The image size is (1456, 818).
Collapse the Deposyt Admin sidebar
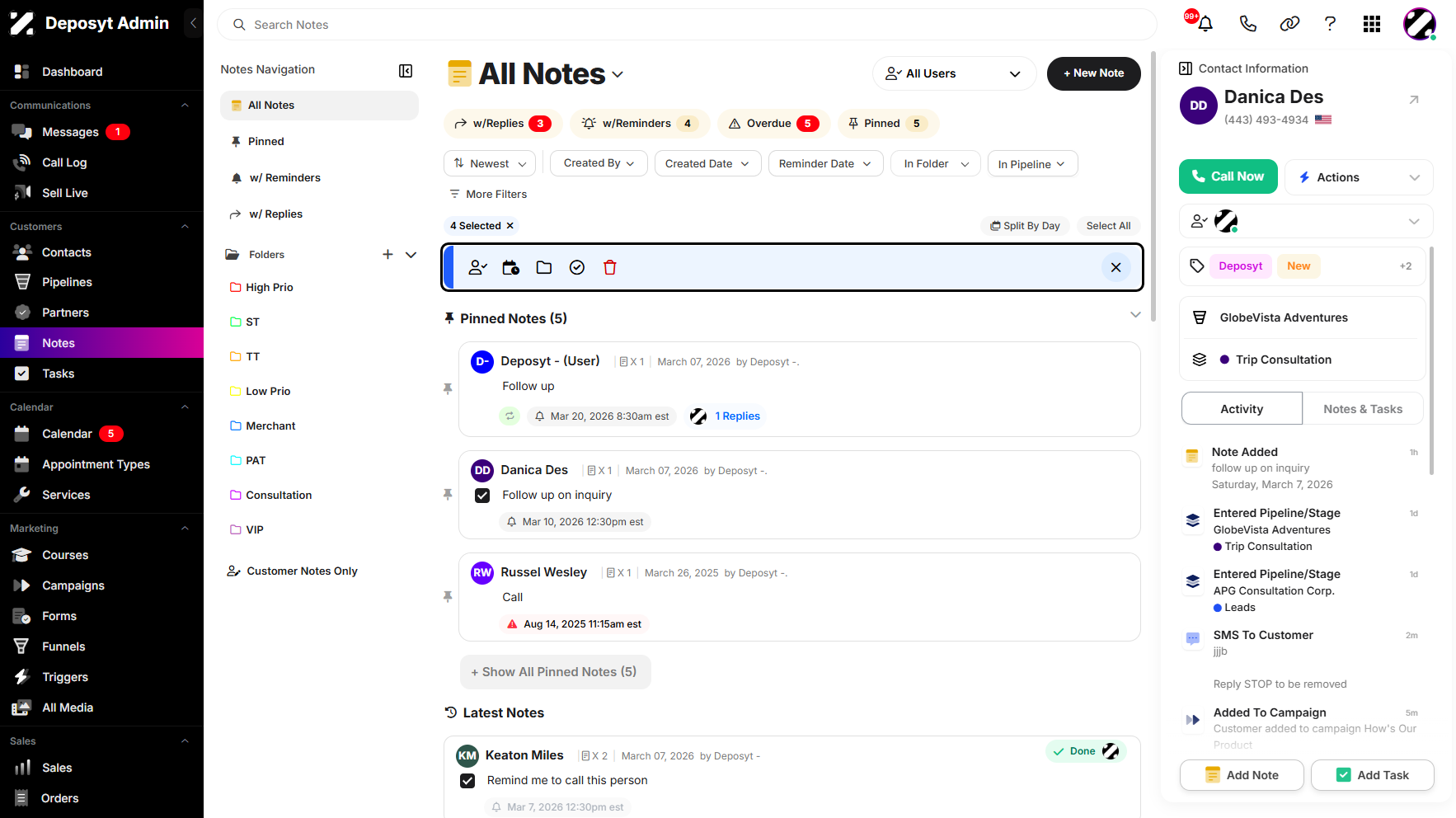point(193,23)
